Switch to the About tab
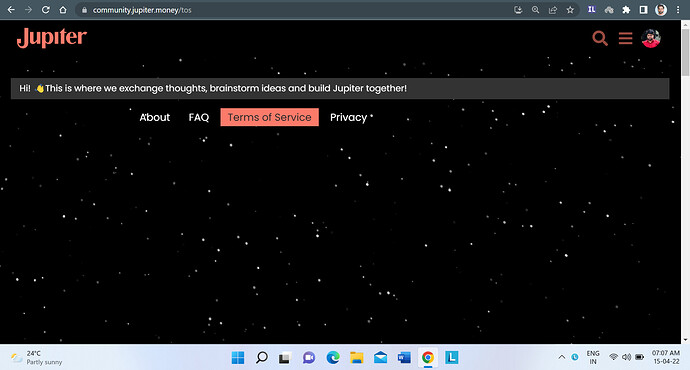 154,117
